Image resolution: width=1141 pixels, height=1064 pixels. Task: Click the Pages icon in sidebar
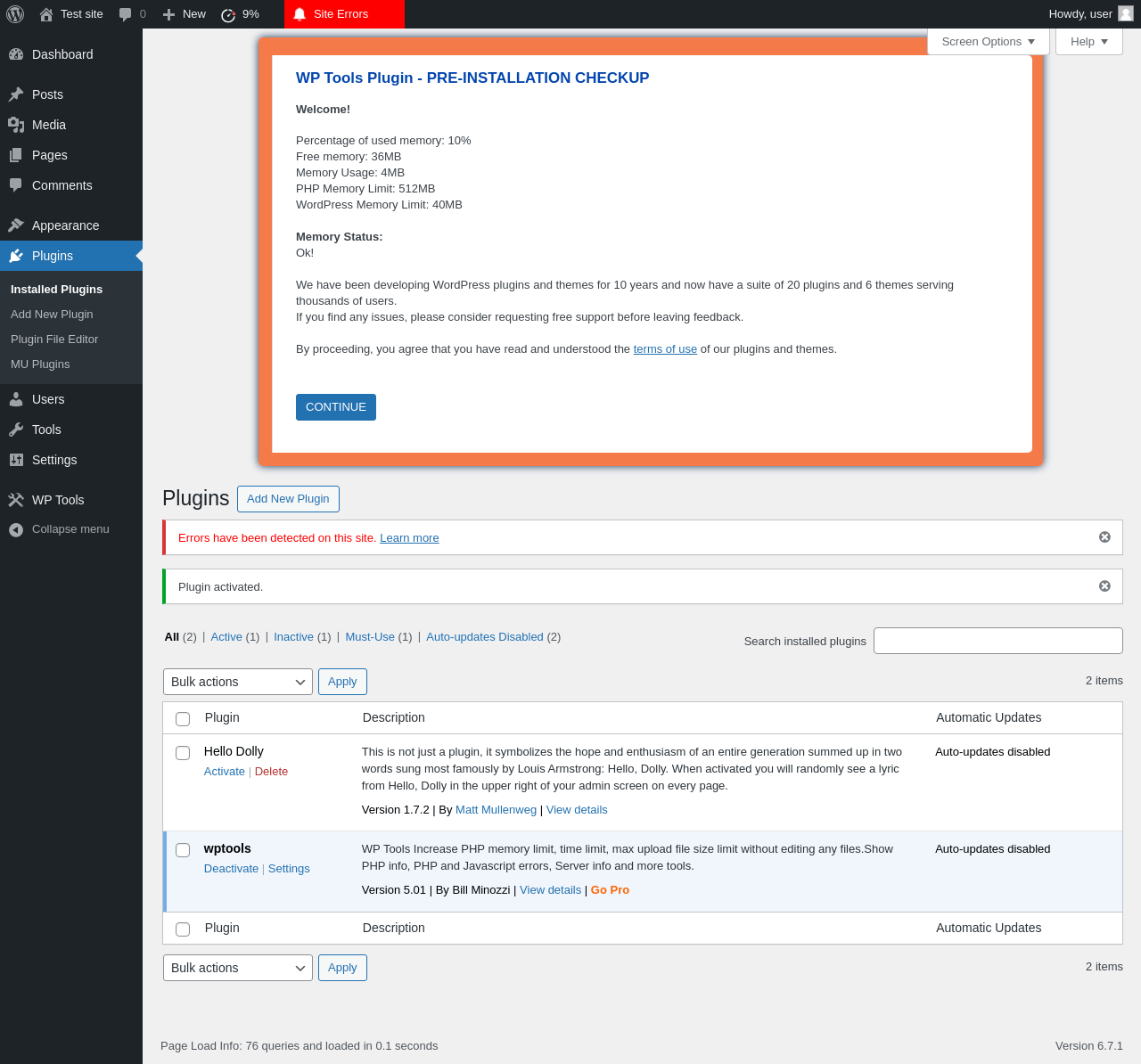pos(16,155)
